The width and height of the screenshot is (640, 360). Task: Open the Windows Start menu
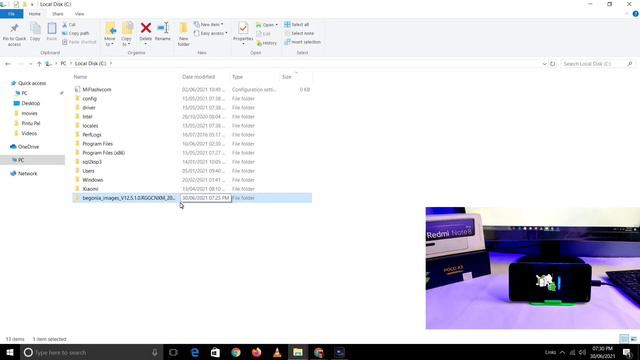tap(10, 352)
